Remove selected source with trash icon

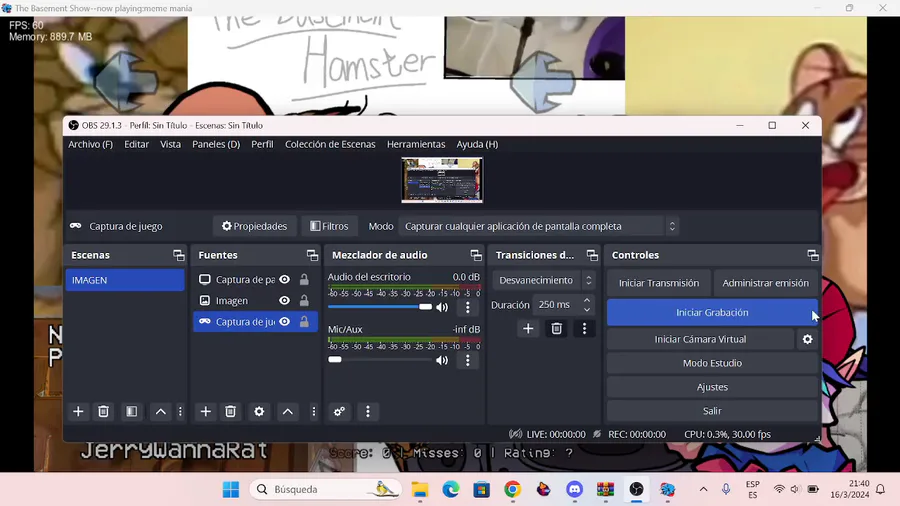tap(230, 411)
